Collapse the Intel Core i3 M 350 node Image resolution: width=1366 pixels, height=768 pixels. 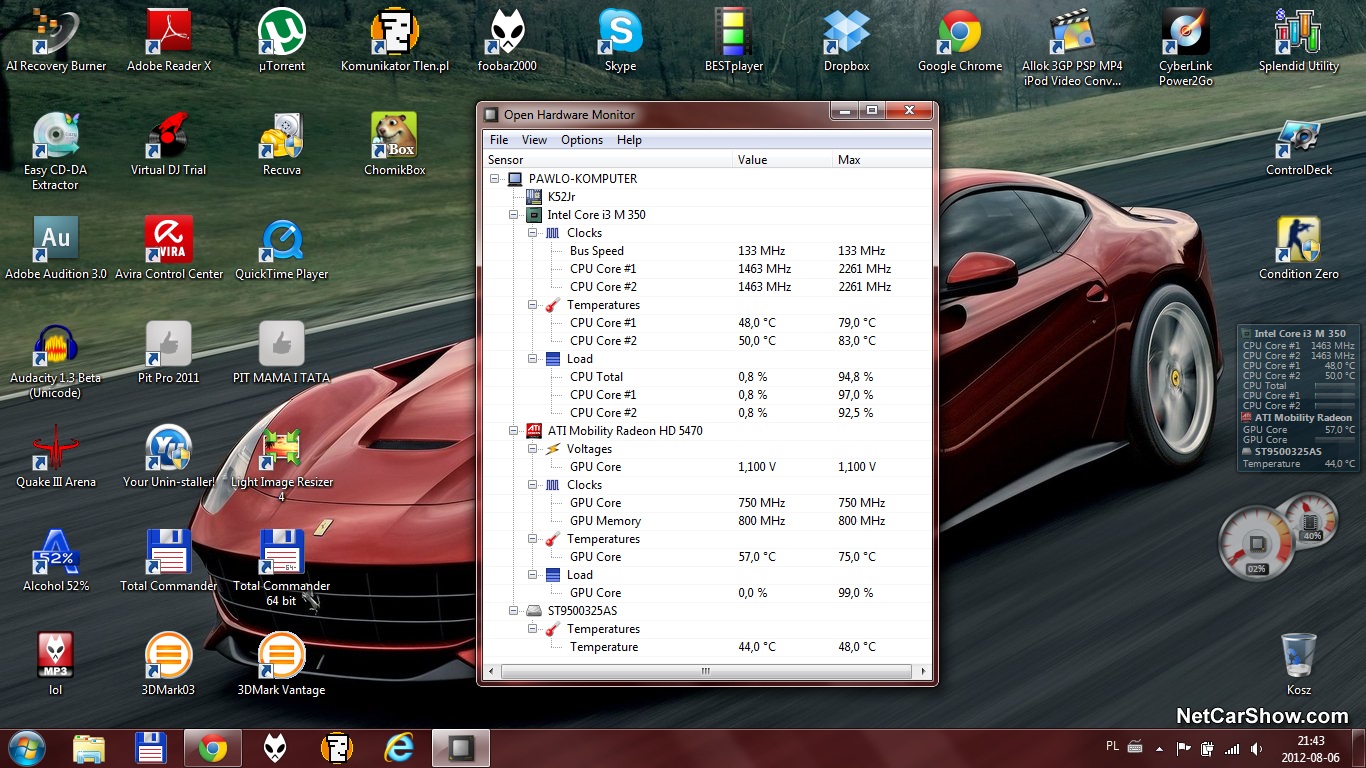(514, 215)
